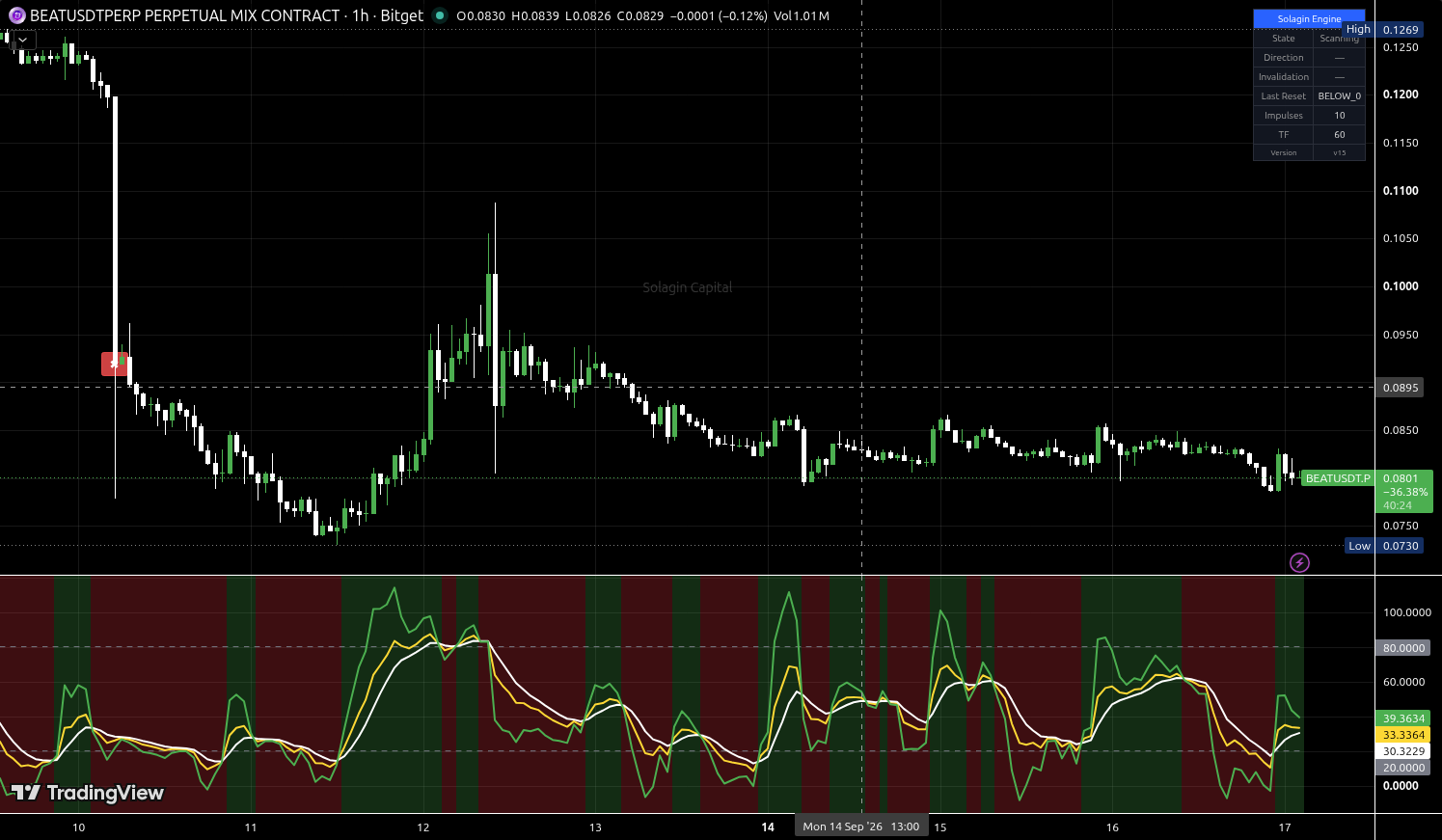The width and height of the screenshot is (1442, 840).
Task: Open the TradingView logo link
Action: 88,793
